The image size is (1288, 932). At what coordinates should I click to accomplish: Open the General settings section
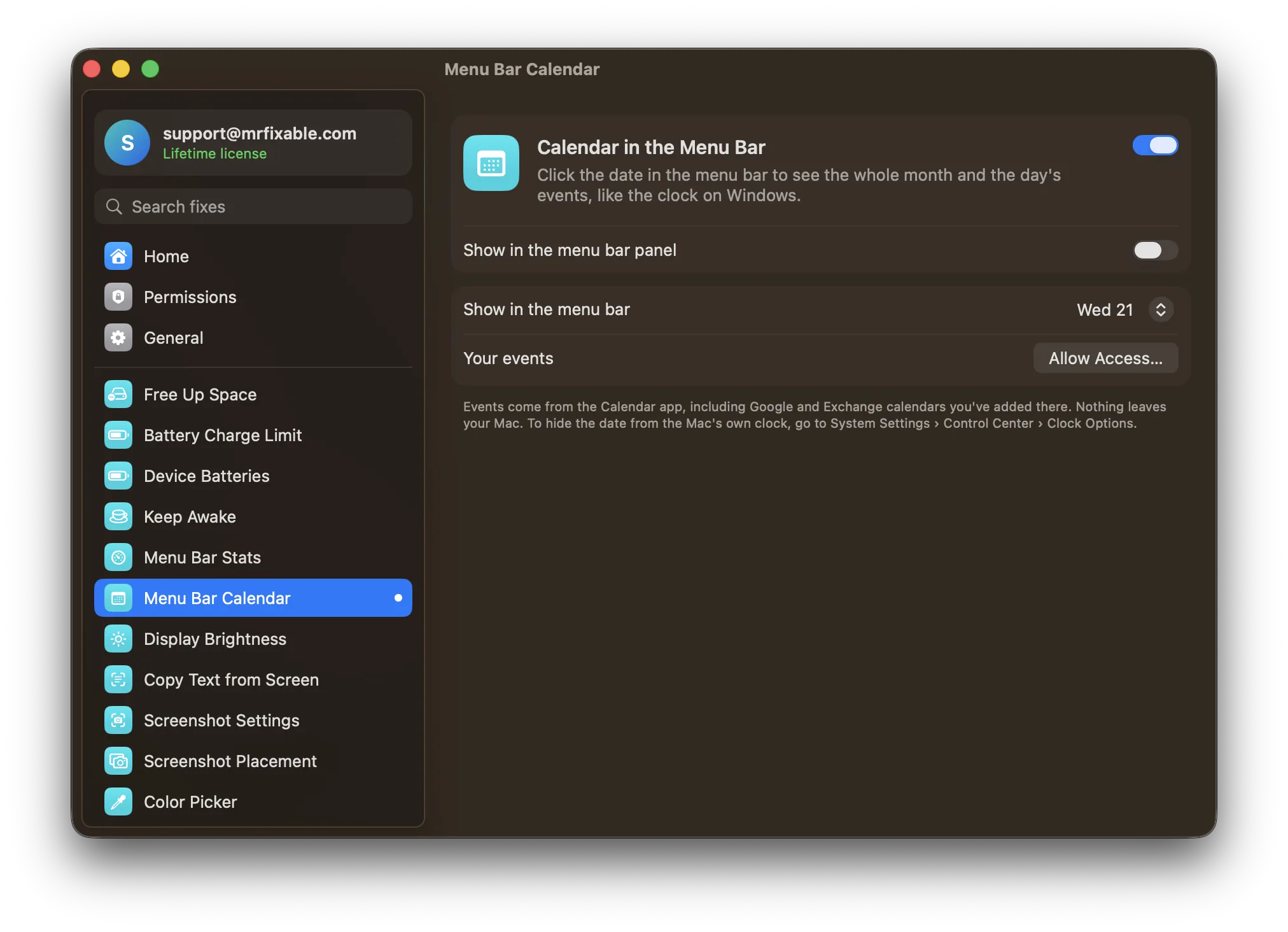(253, 337)
